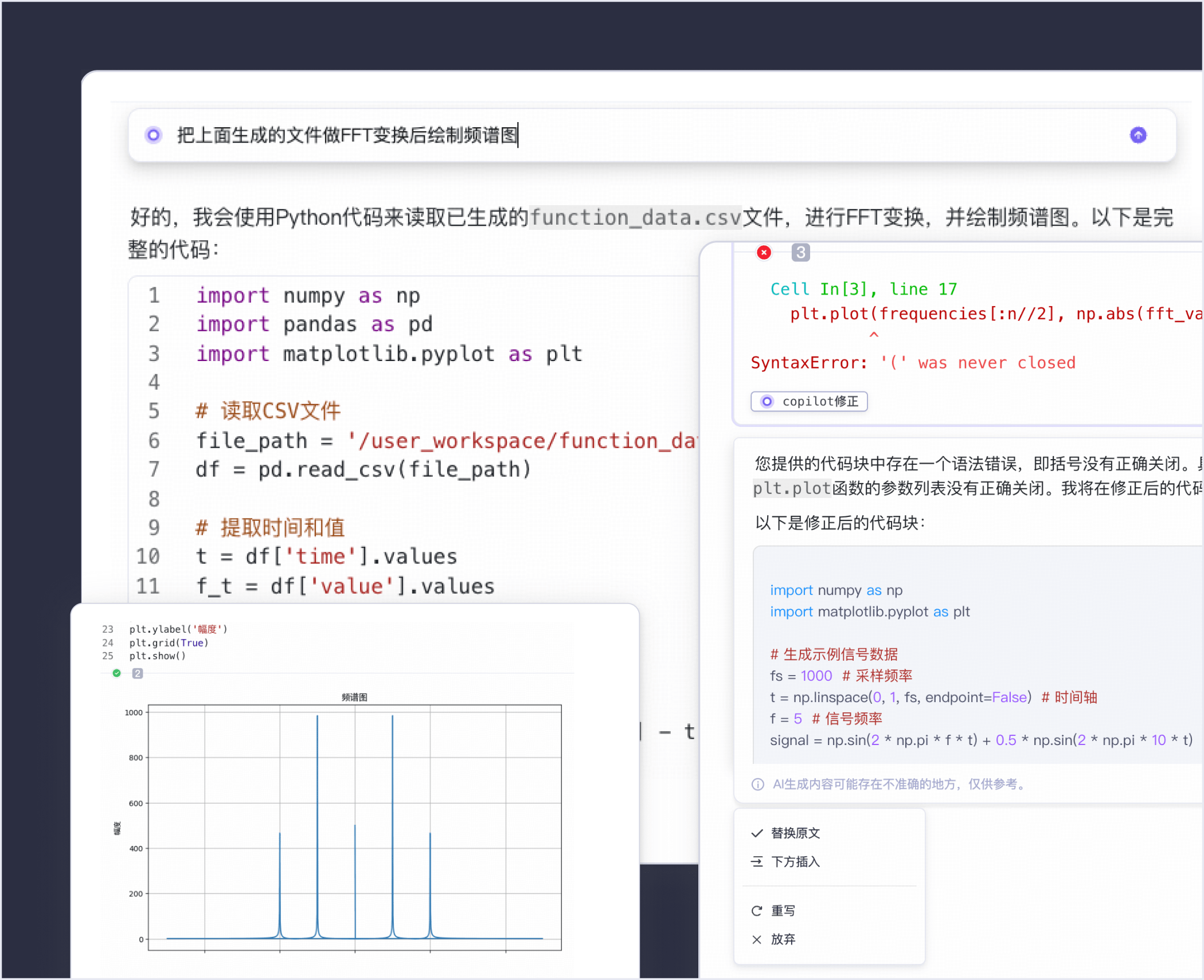Choose 重写 to regenerate the correction
Image resolution: width=1204 pixels, height=980 pixels.
(x=784, y=910)
